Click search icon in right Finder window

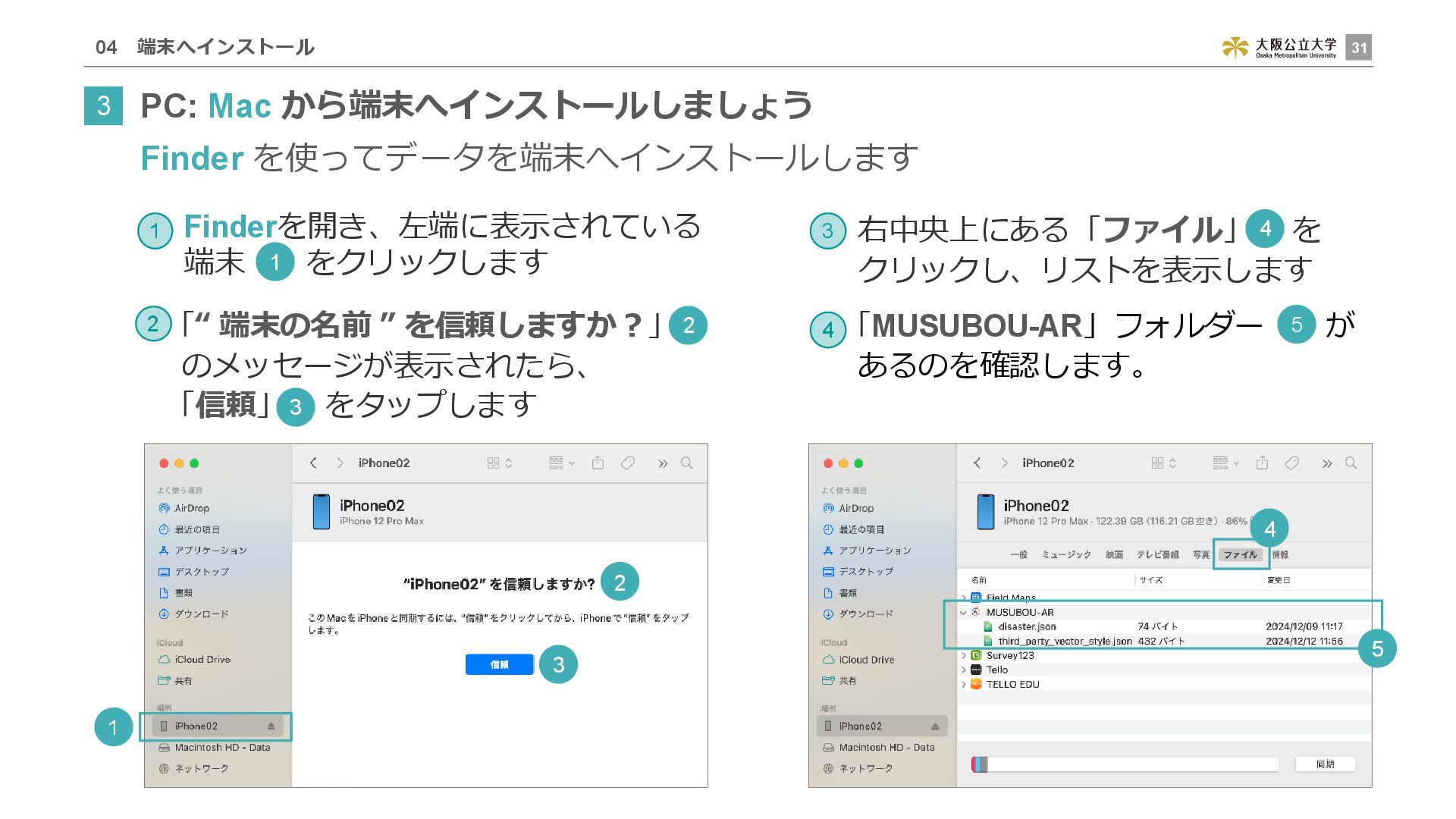[1351, 463]
